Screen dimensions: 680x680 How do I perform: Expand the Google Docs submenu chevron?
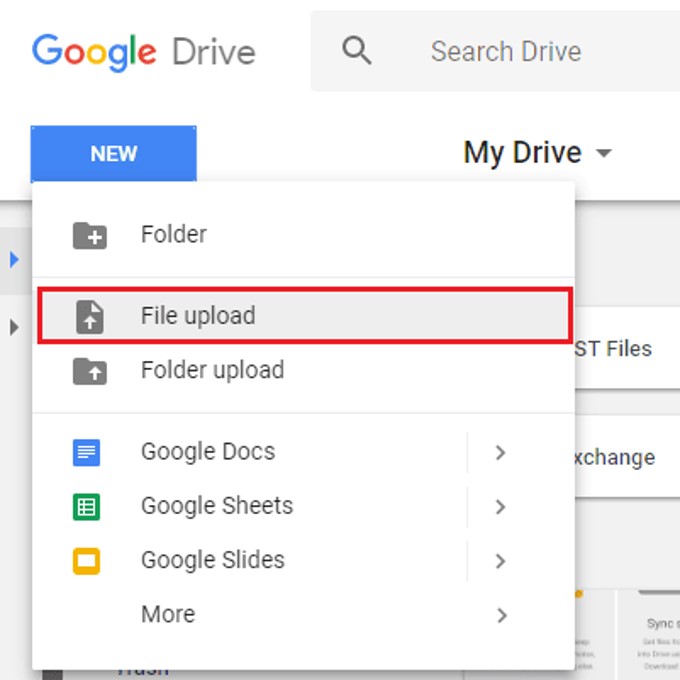500,452
